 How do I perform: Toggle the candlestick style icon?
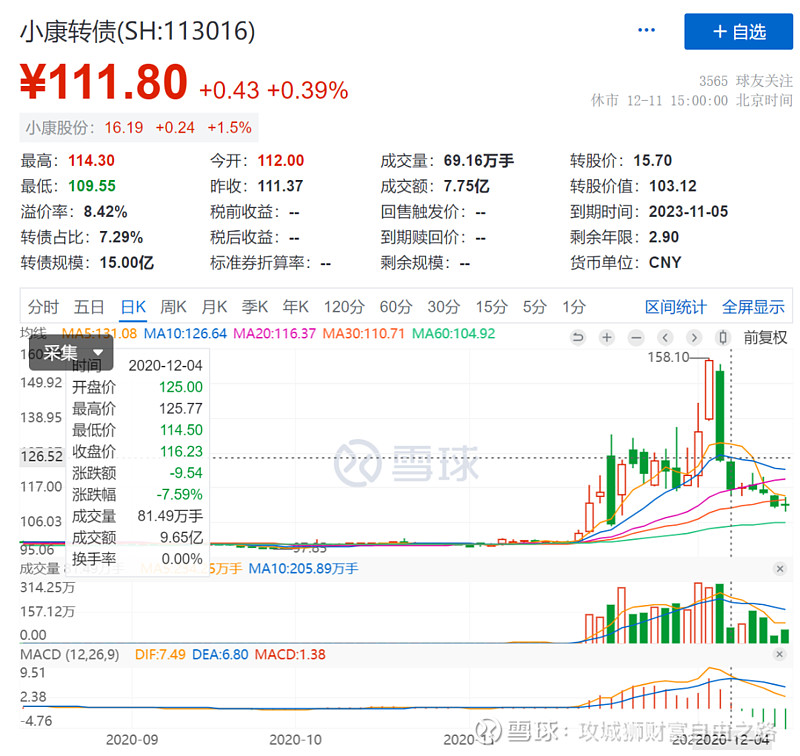[722, 337]
